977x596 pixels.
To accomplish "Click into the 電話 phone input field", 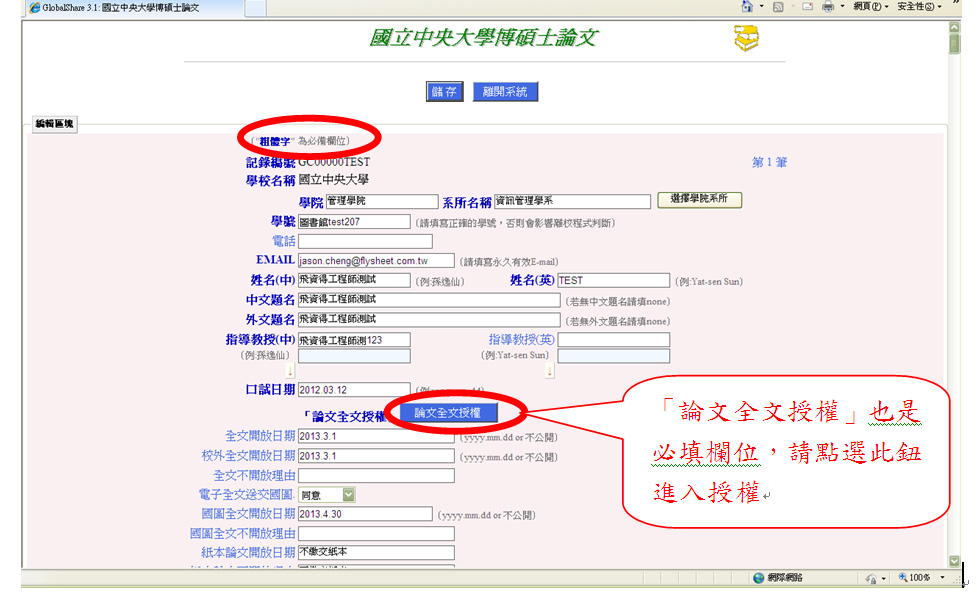I will pos(365,241).
